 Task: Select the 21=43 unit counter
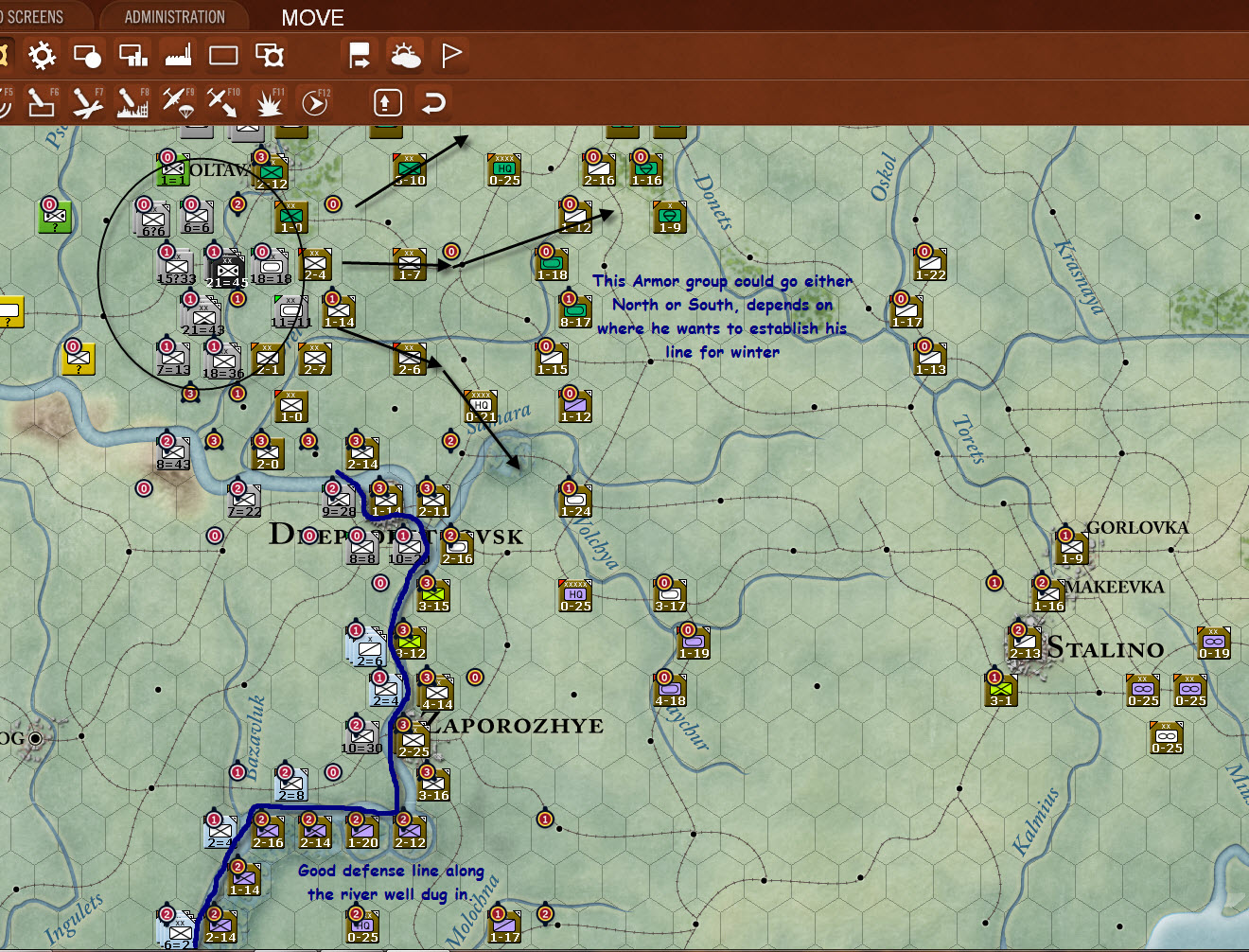[202, 316]
